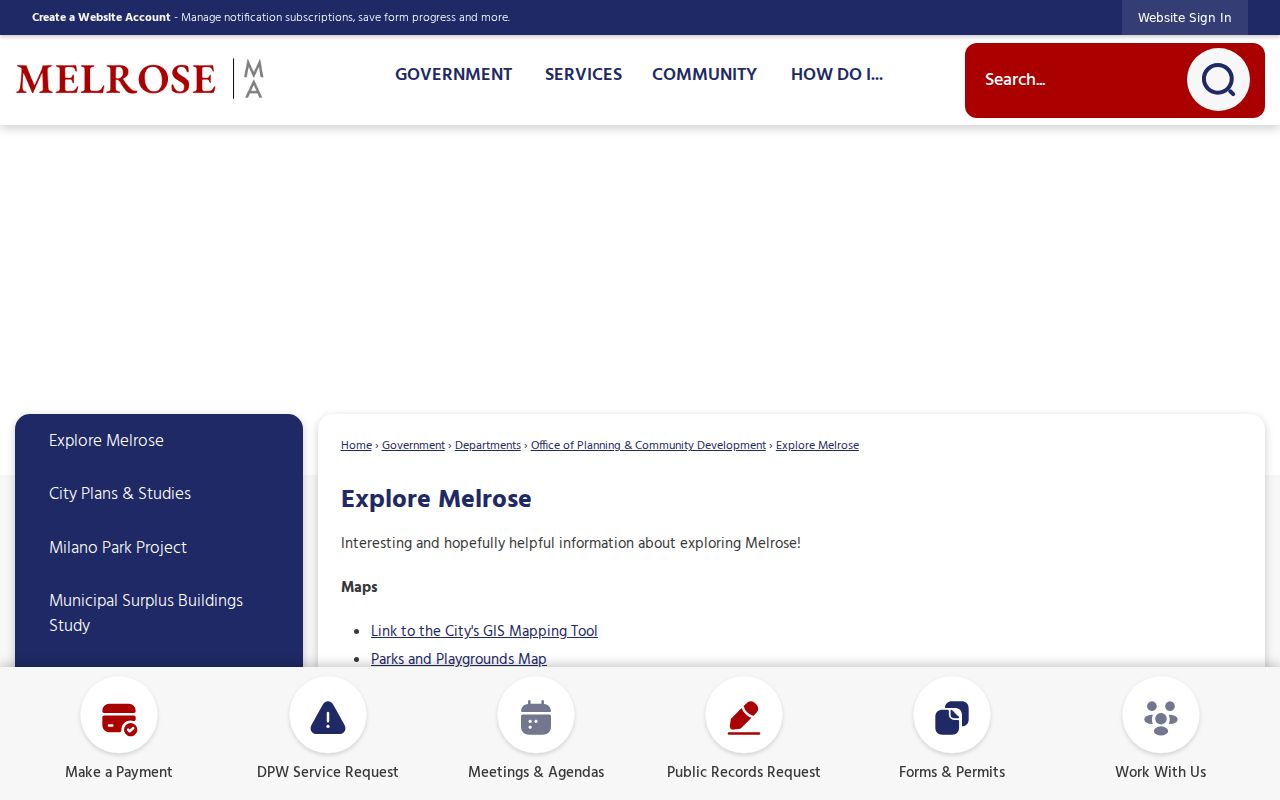
Task: Open the Community menu
Action: point(704,74)
